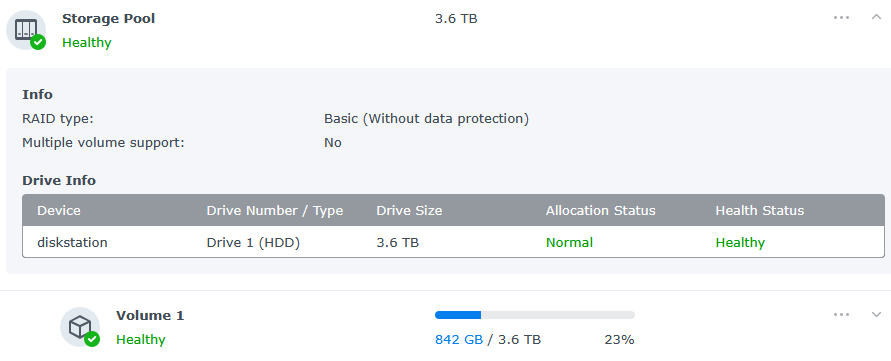891x361 pixels.
Task: Click the Volume 1 cube icon
Action: pos(80,326)
